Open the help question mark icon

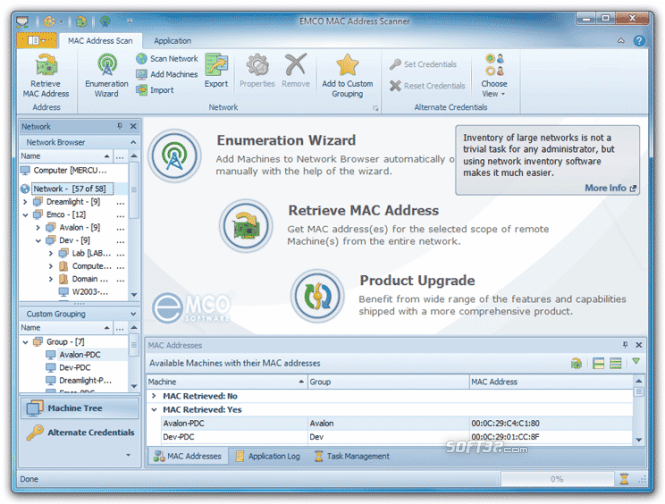tap(639, 41)
